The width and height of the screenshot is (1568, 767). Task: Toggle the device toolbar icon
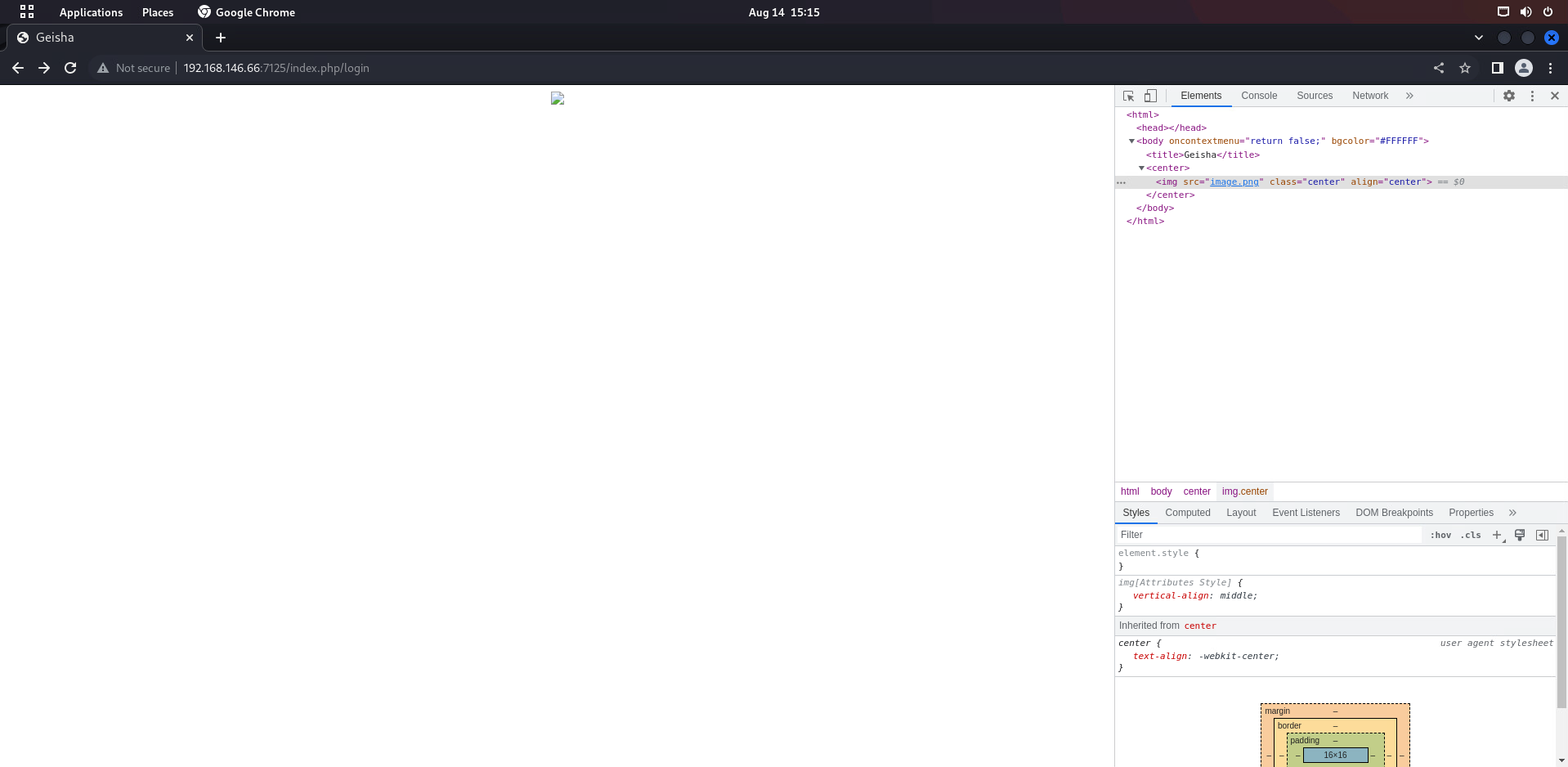coord(1150,96)
